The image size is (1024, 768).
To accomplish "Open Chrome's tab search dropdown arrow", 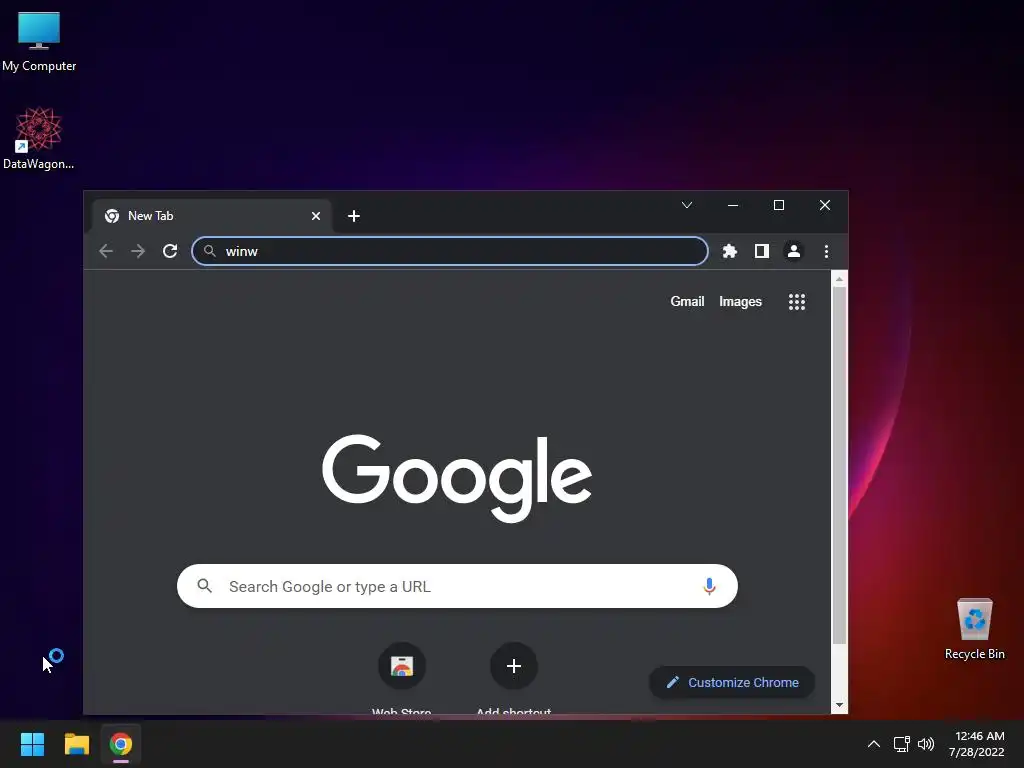I will pos(687,205).
